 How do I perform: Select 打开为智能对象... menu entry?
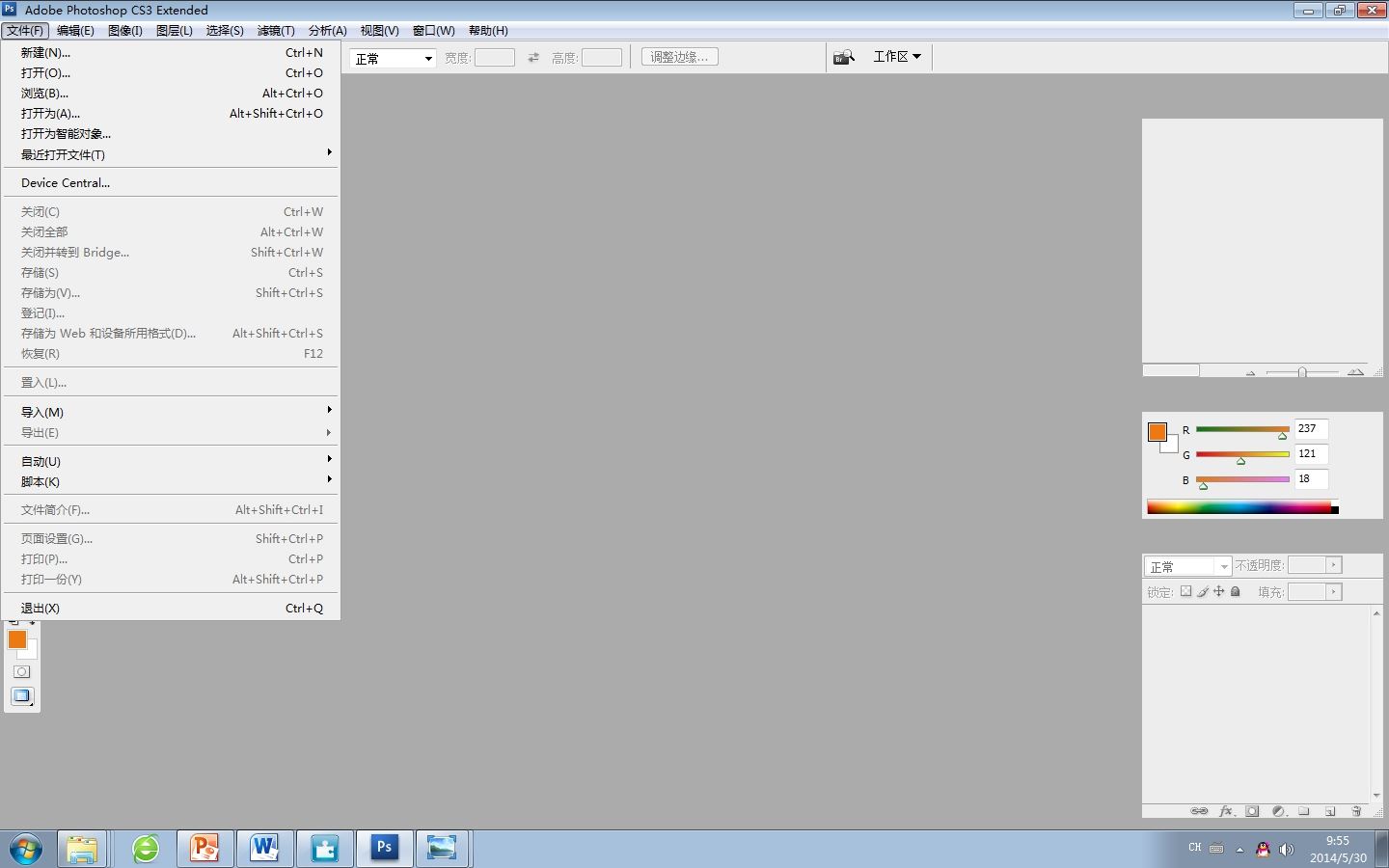pos(171,134)
